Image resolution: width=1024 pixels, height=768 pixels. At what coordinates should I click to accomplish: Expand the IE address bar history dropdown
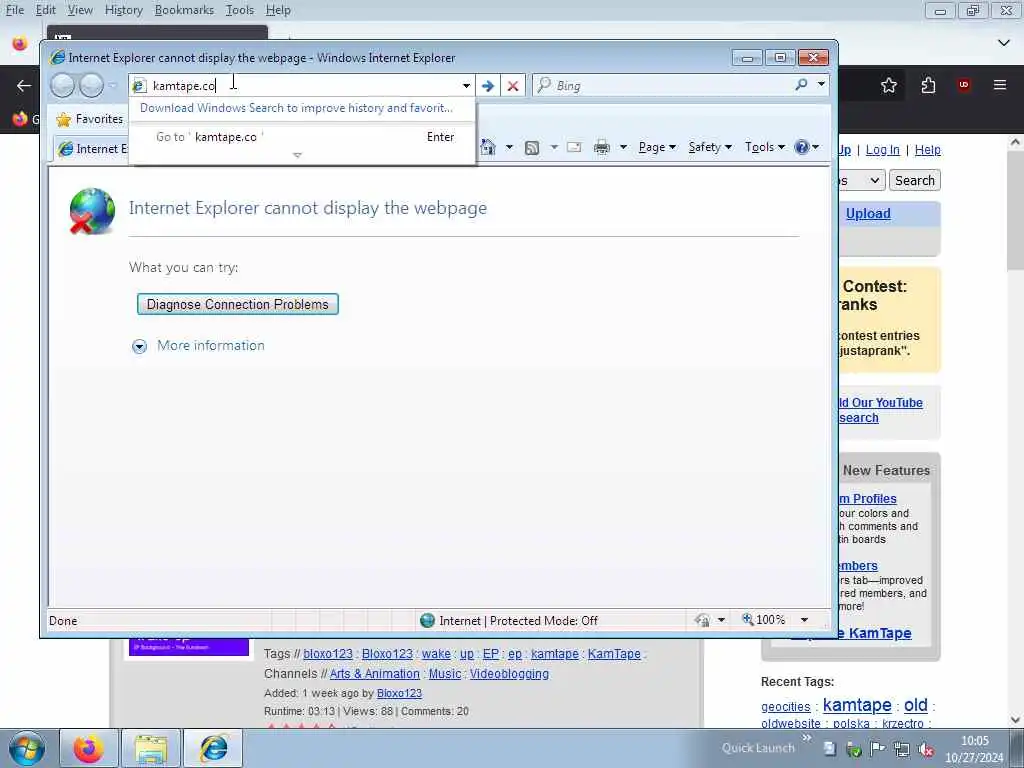(x=466, y=86)
